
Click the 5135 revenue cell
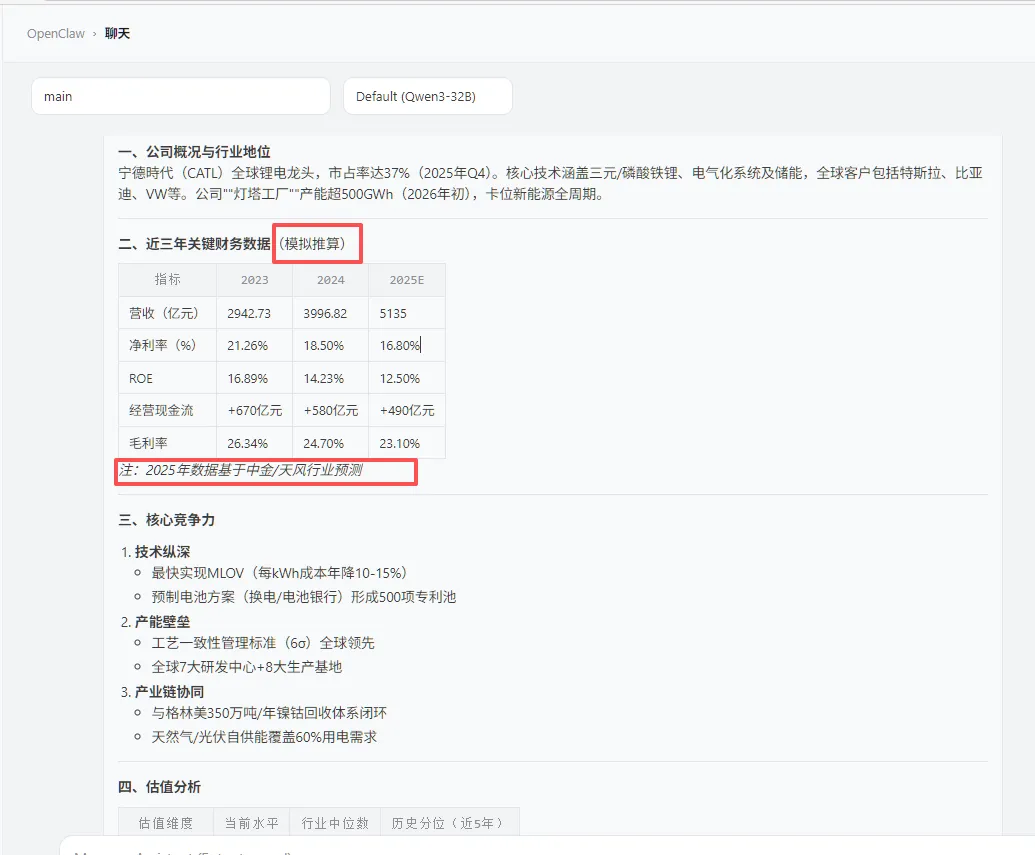407,313
